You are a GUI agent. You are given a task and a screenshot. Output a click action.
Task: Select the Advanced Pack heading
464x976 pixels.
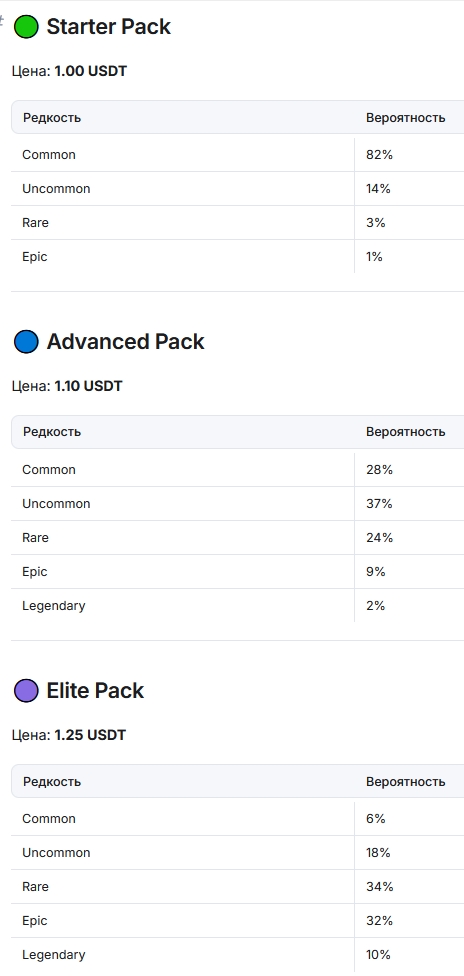[125, 342]
